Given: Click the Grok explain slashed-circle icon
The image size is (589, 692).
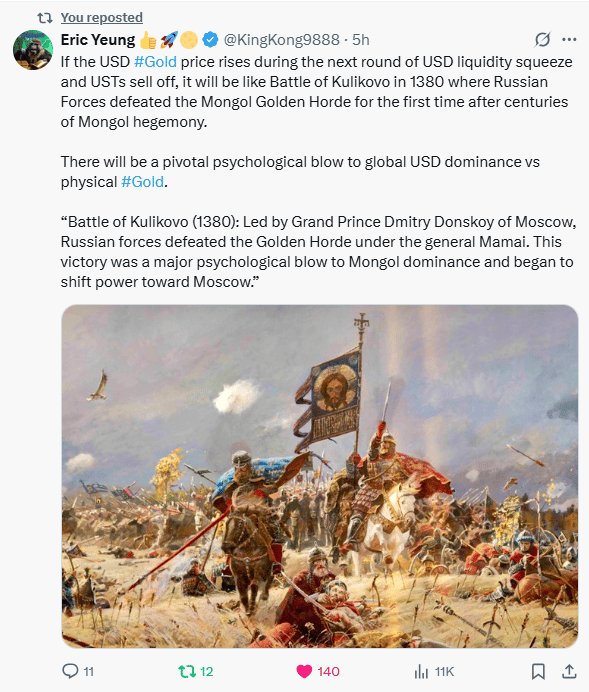Looking at the screenshot, I should [542, 40].
